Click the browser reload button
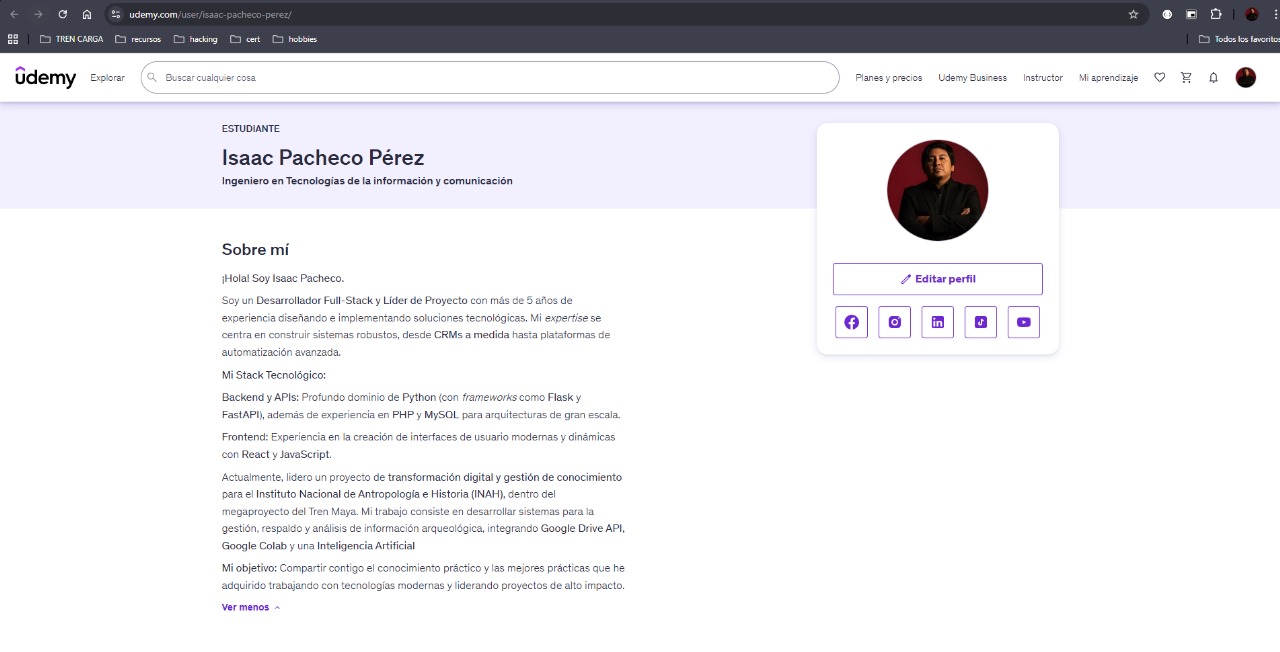The image size is (1280, 652). click(x=63, y=14)
